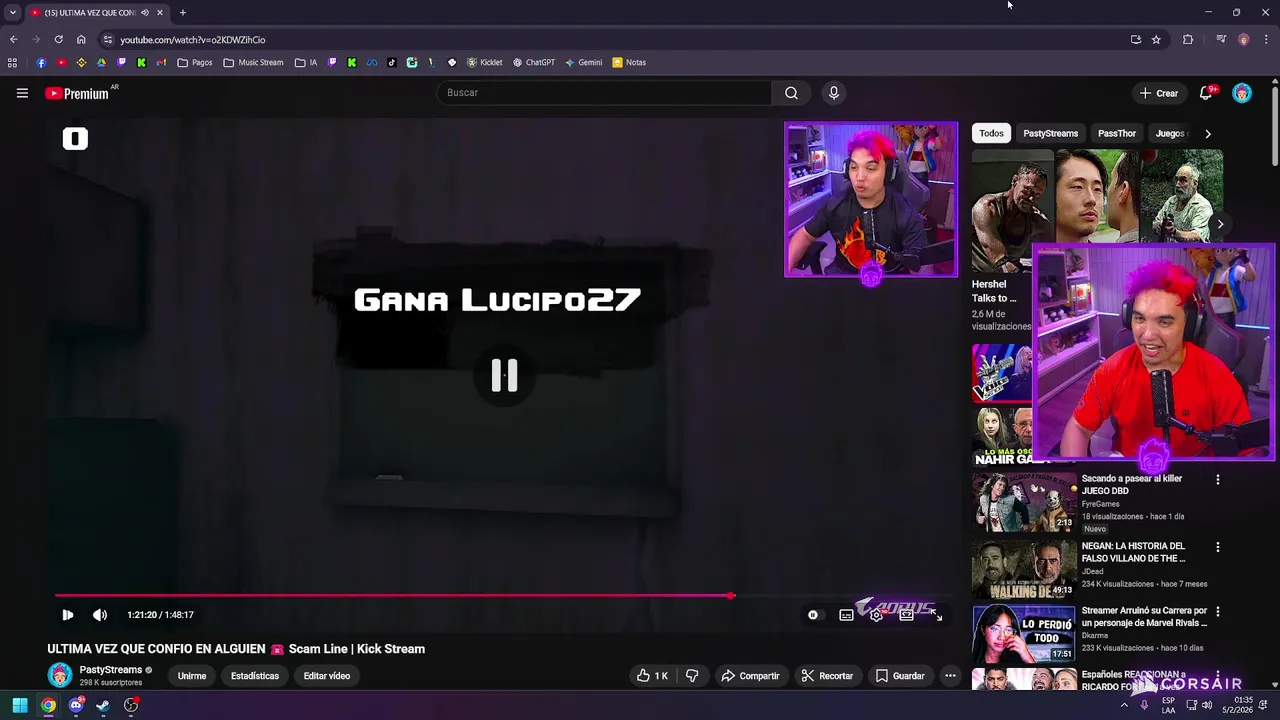Image resolution: width=1280 pixels, height=720 pixels.
Task: Click browser back arrow
Action: click(x=13, y=39)
